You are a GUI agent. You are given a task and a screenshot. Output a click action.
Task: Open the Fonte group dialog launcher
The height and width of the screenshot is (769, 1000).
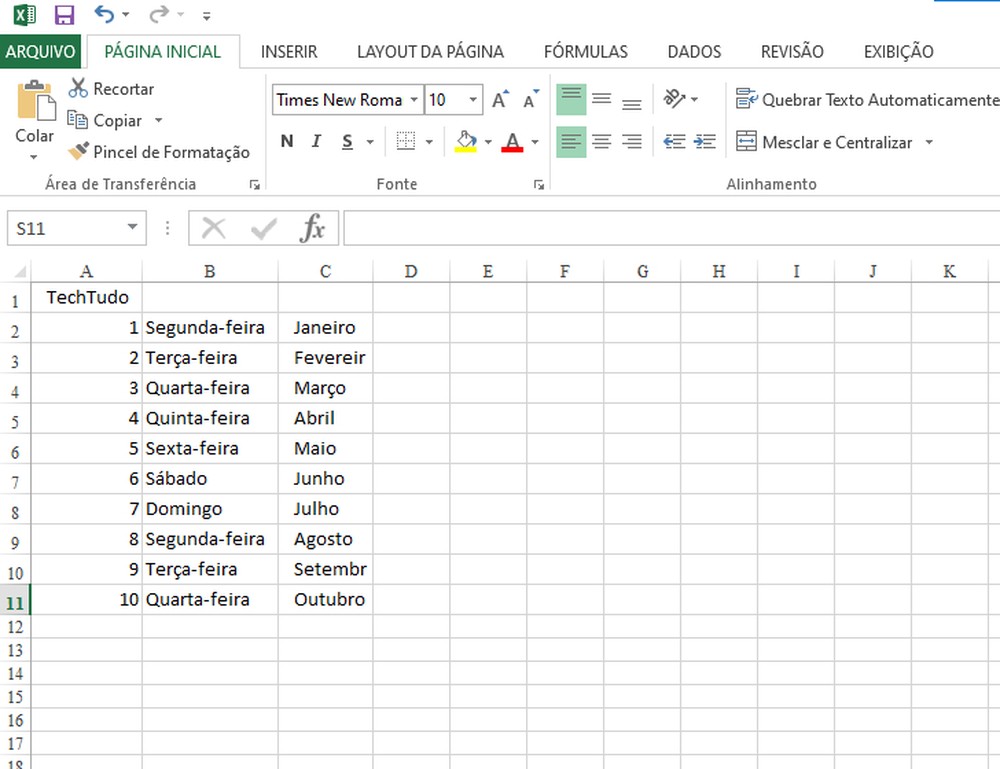(539, 184)
